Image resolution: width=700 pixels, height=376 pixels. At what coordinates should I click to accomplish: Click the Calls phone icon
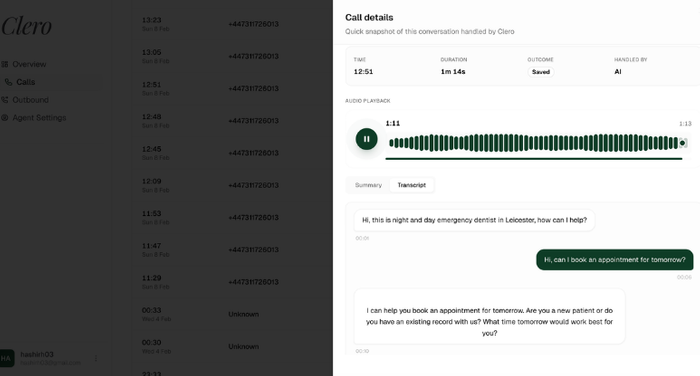coord(8,82)
